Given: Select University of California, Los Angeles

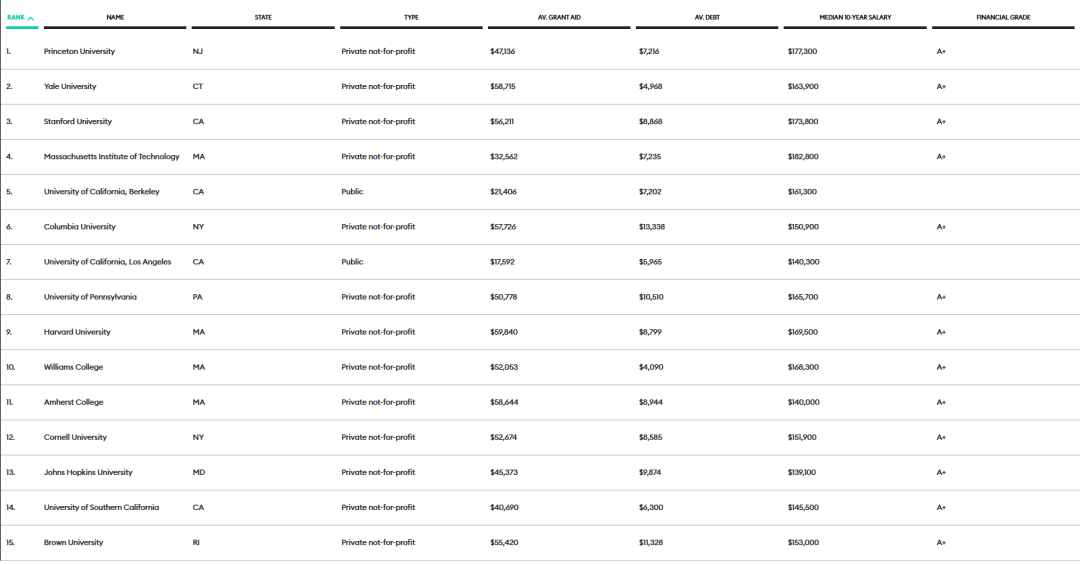Looking at the screenshot, I should coord(107,262).
